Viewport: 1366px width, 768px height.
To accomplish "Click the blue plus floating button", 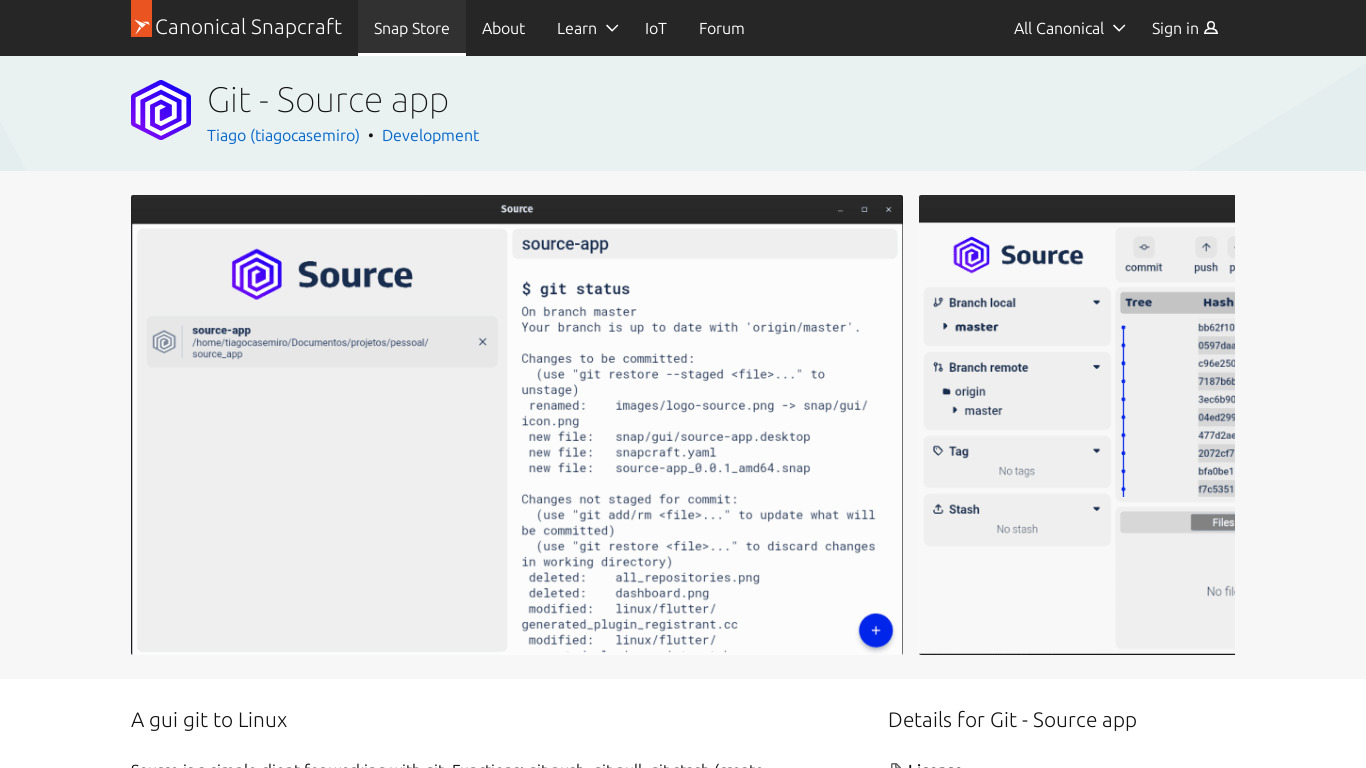I will (875, 630).
